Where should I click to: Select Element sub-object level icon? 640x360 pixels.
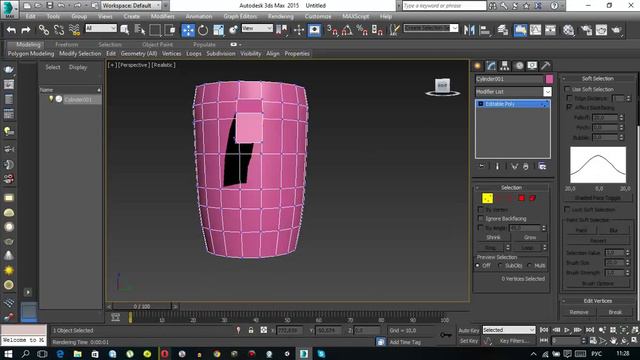click(x=532, y=198)
